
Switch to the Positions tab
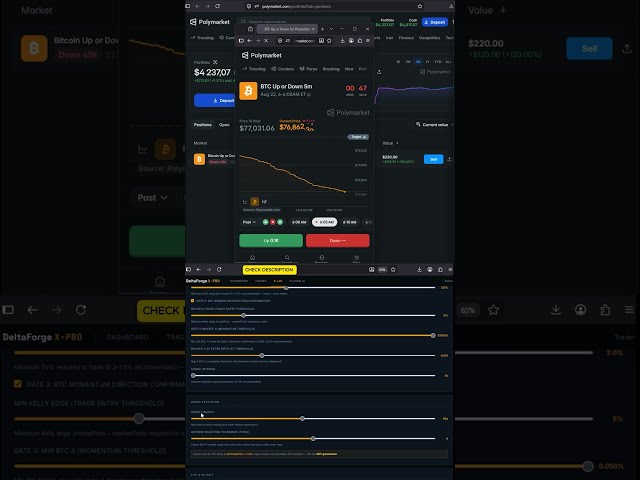pyautogui.click(x=202, y=124)
